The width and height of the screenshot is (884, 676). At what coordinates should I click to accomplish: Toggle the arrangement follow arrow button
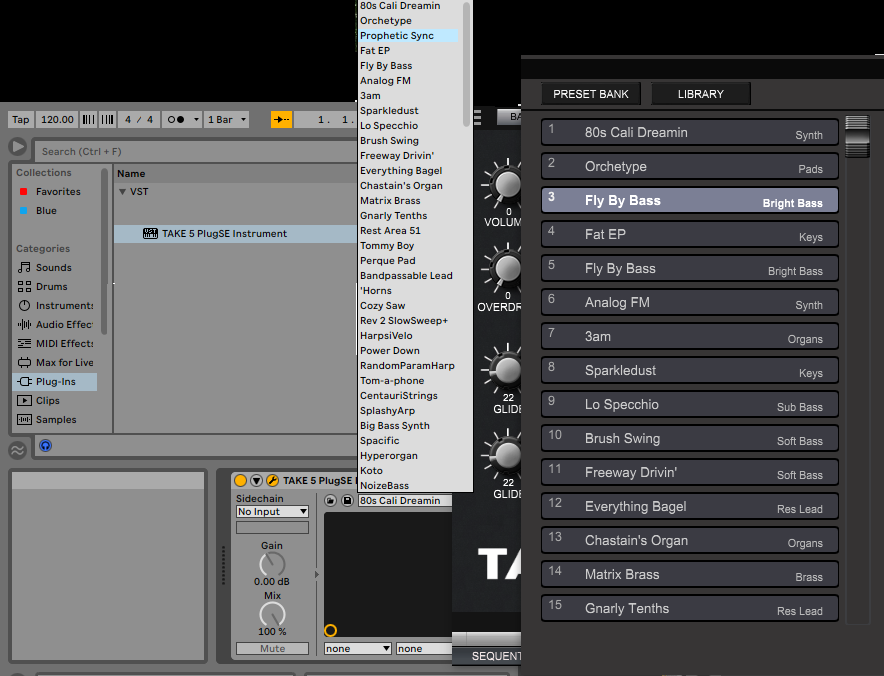[282, 119]
